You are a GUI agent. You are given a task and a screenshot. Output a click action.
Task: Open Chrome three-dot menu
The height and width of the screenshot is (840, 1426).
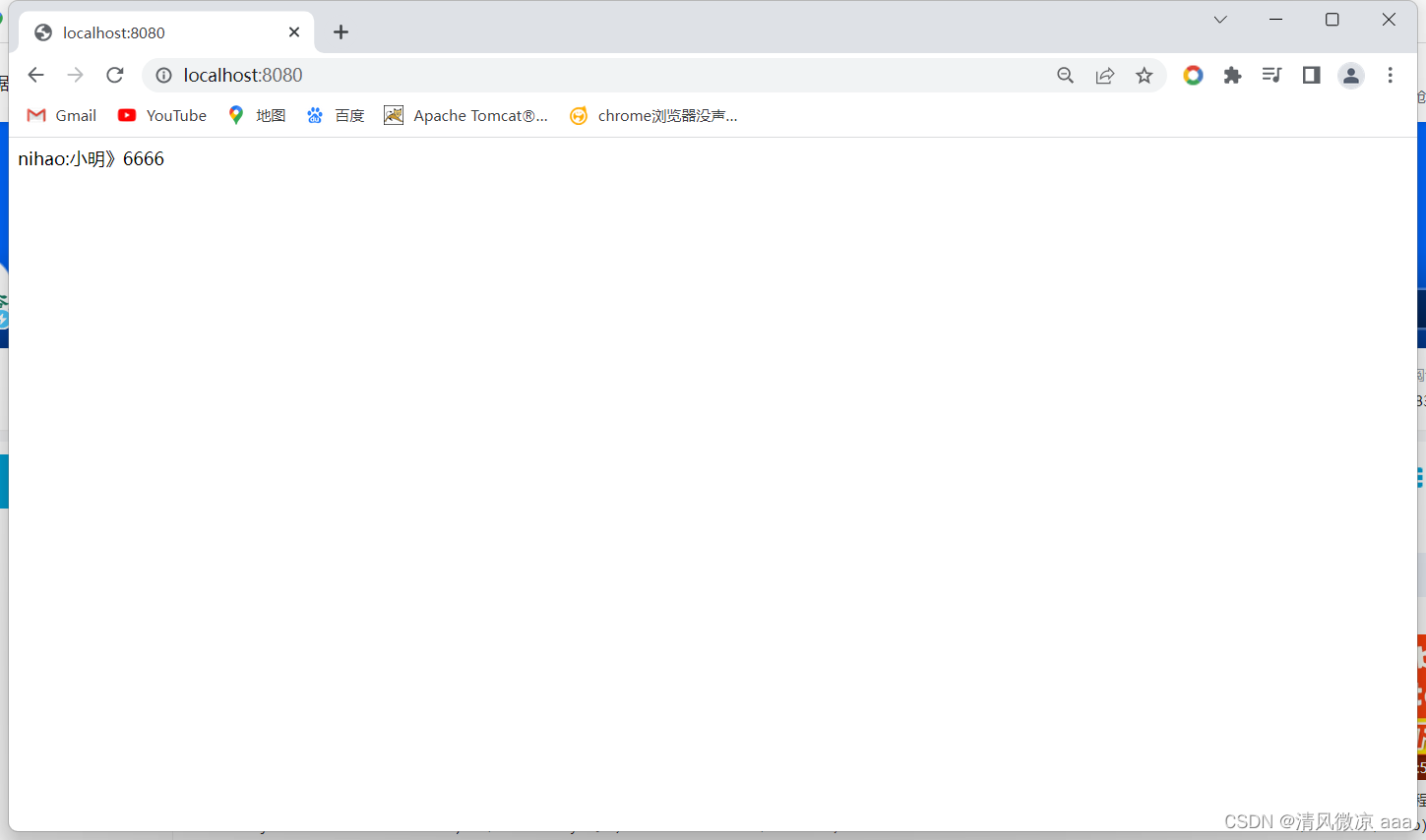[1391, 75]
